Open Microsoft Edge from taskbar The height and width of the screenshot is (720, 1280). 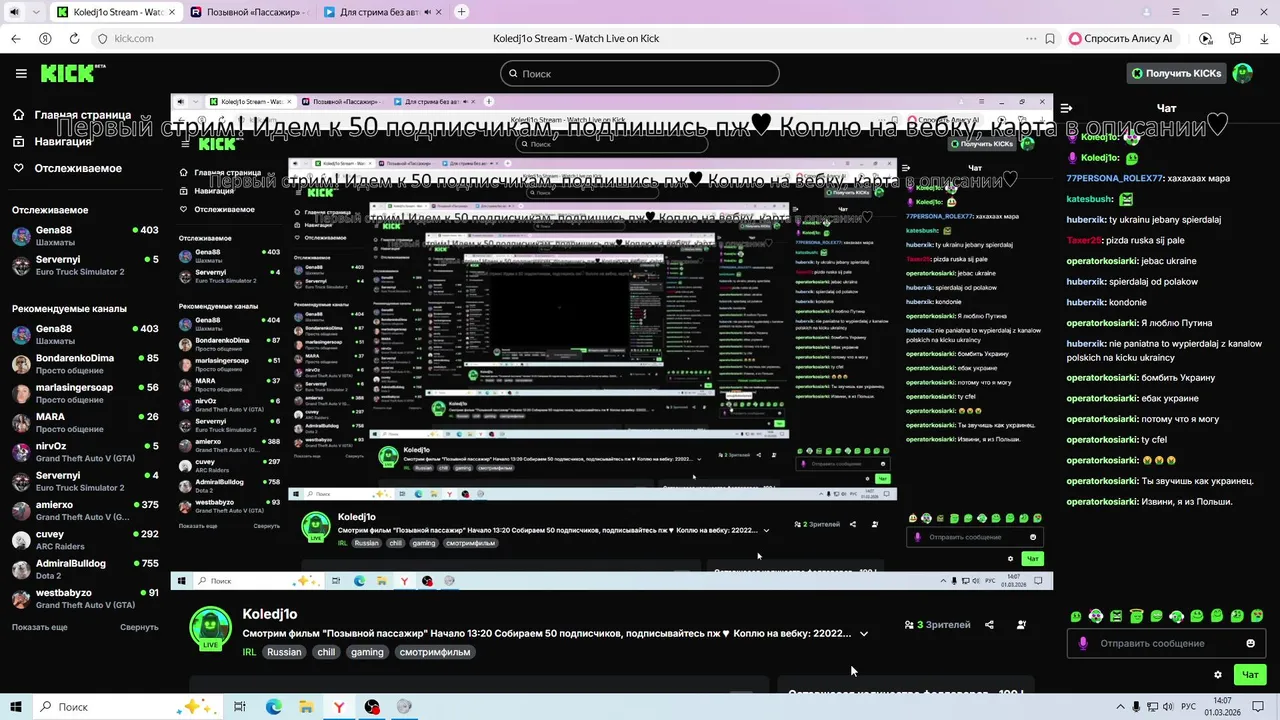tap(273, 707)
